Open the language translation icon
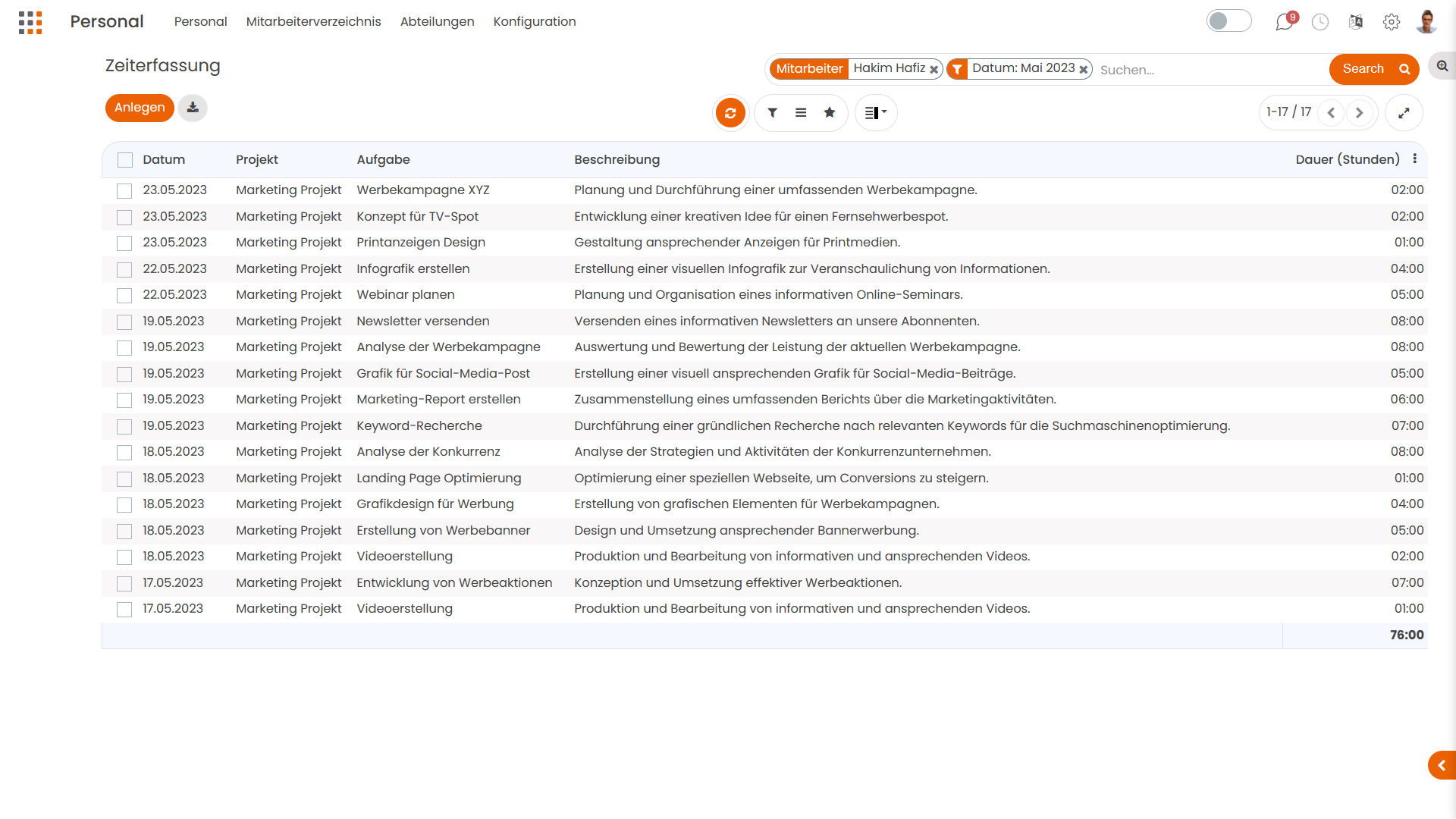The image size is (1456, 819). tap(1356, 22)
